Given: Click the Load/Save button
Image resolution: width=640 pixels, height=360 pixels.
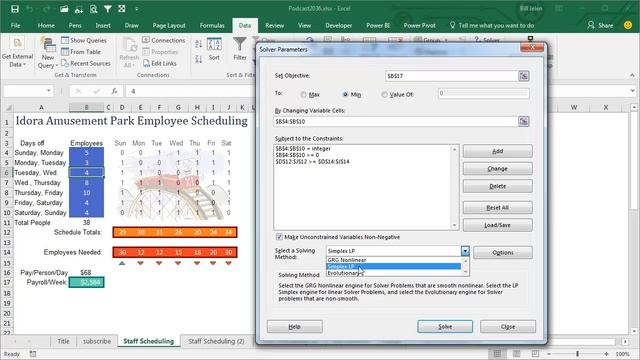Looking at the screenshot, I should click(x=497, y=225).
